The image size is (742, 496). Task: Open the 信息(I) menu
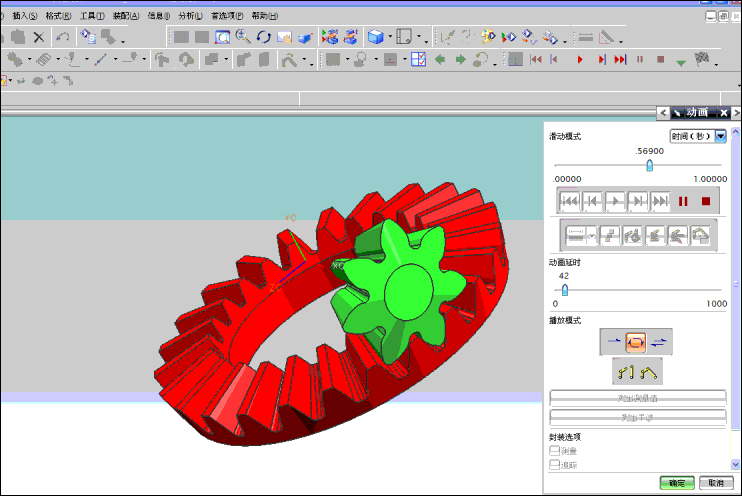point(159,16)
